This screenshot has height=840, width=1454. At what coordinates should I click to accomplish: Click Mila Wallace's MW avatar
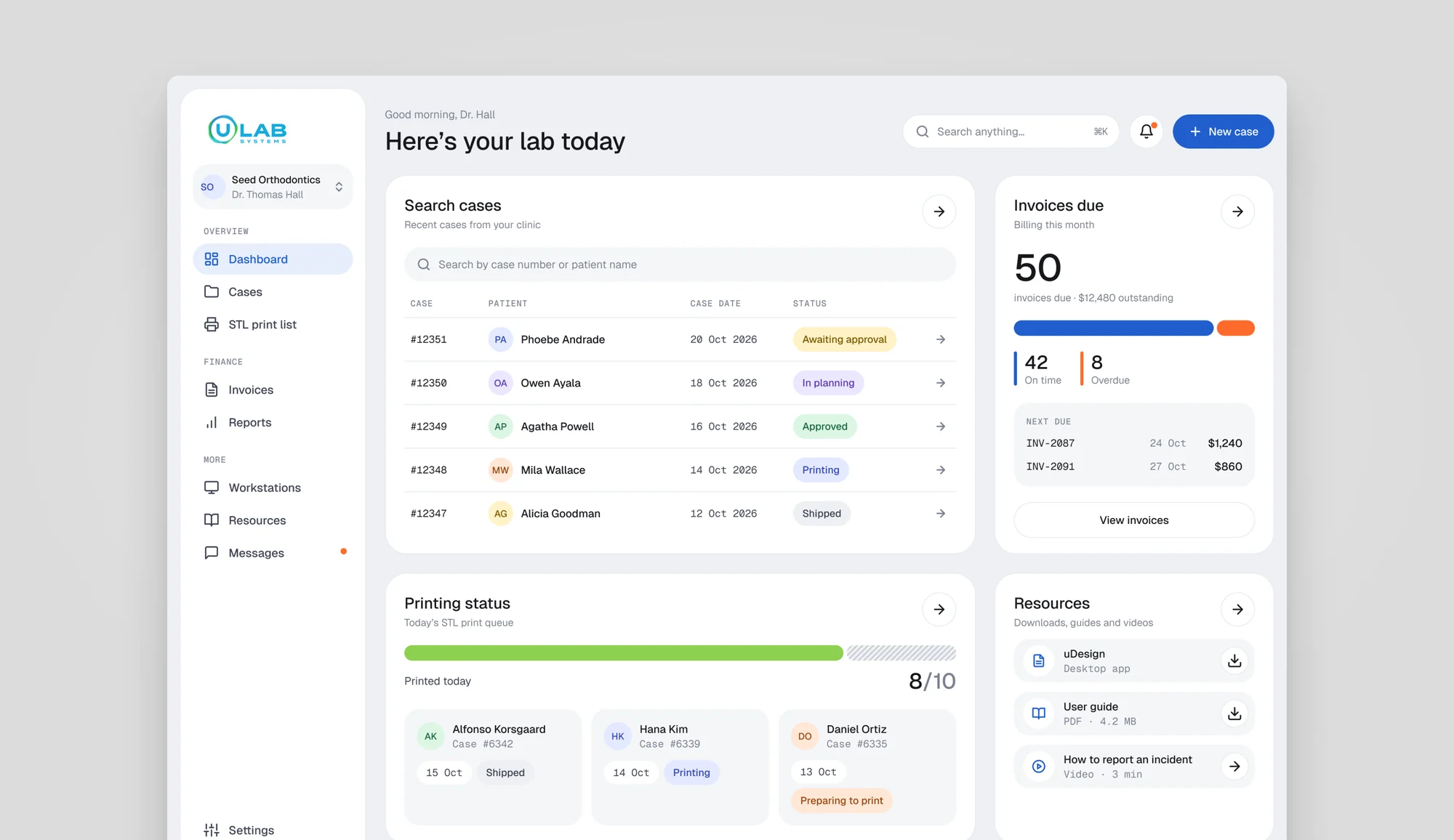click(500, 470)
